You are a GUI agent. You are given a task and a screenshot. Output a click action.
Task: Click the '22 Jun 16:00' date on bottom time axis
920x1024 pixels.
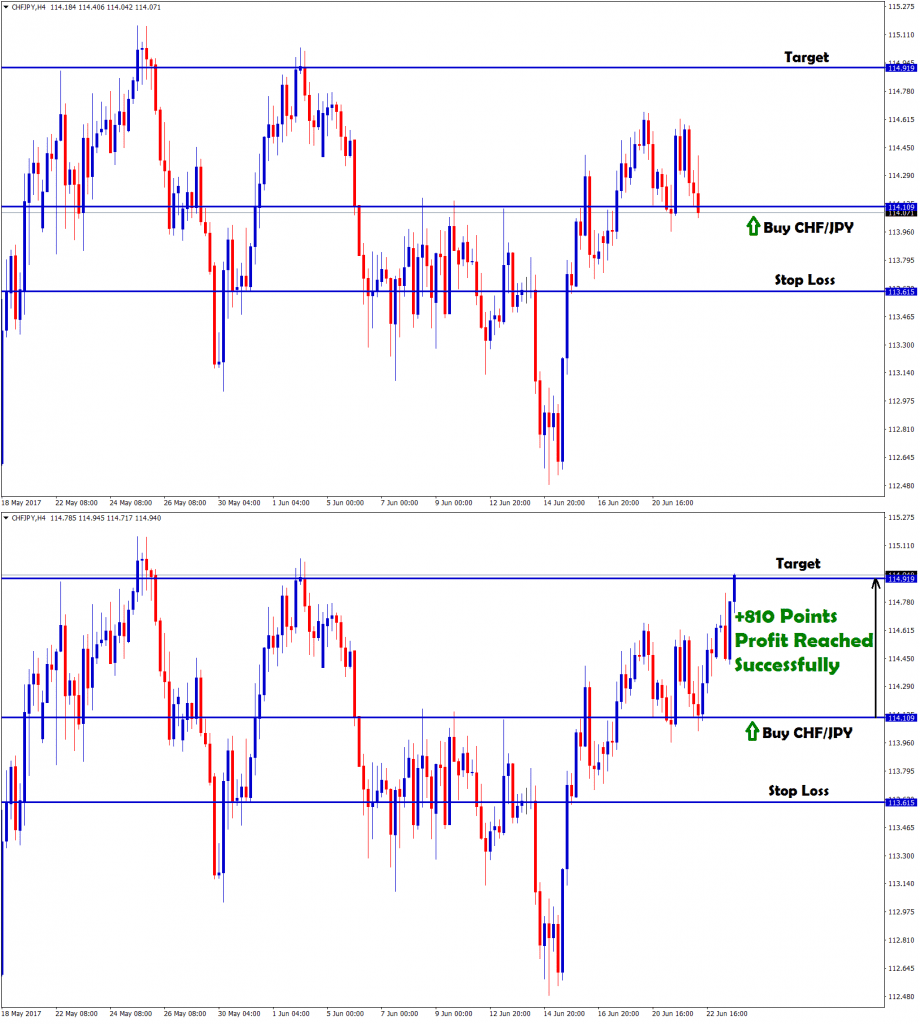point(727,1014)
